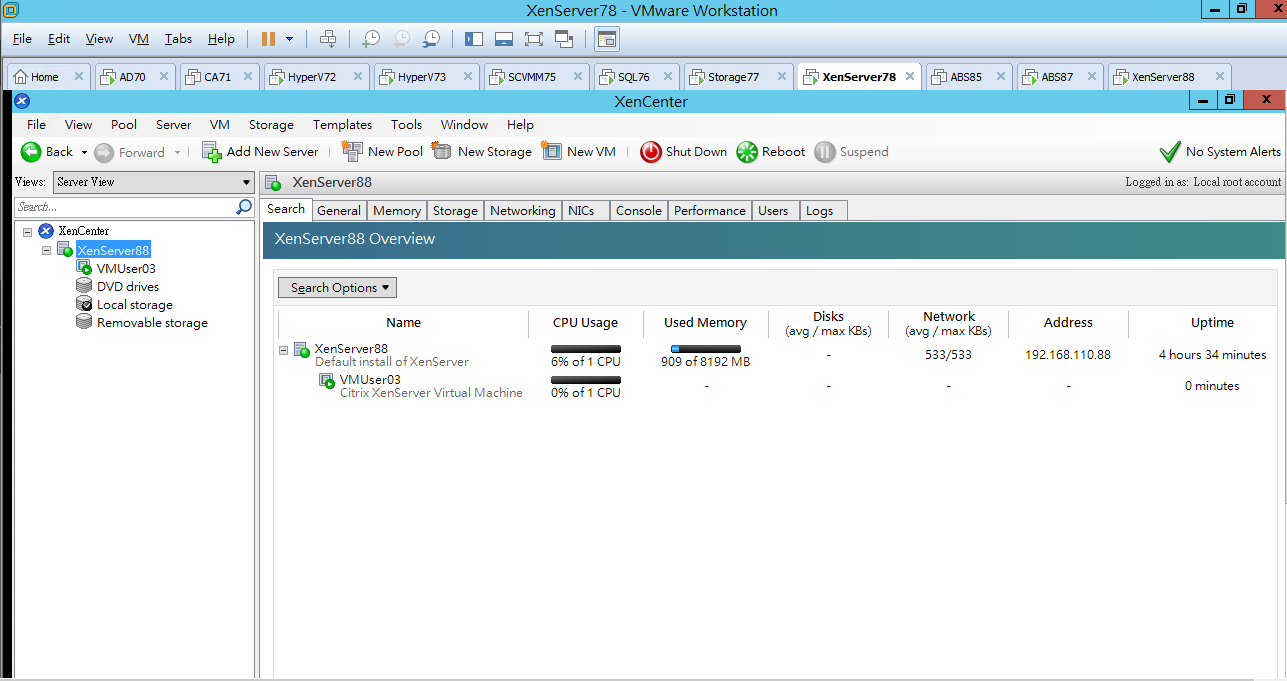The width and height of the screenshot is (1287, 681).
Task: Open the VMware Edit menu
Action: tap(59, 39)
